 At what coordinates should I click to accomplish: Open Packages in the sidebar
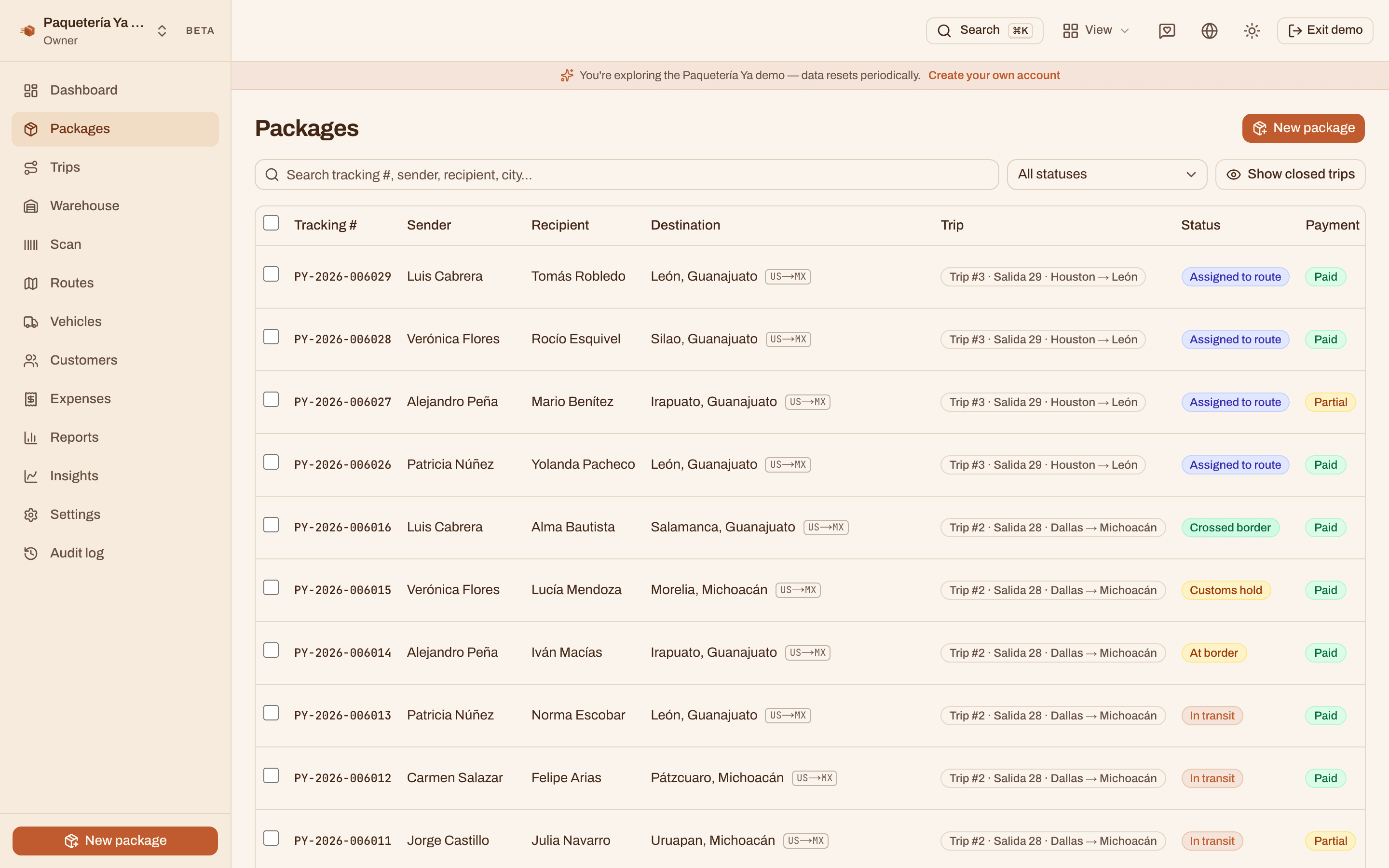click(x=115, y=129)
